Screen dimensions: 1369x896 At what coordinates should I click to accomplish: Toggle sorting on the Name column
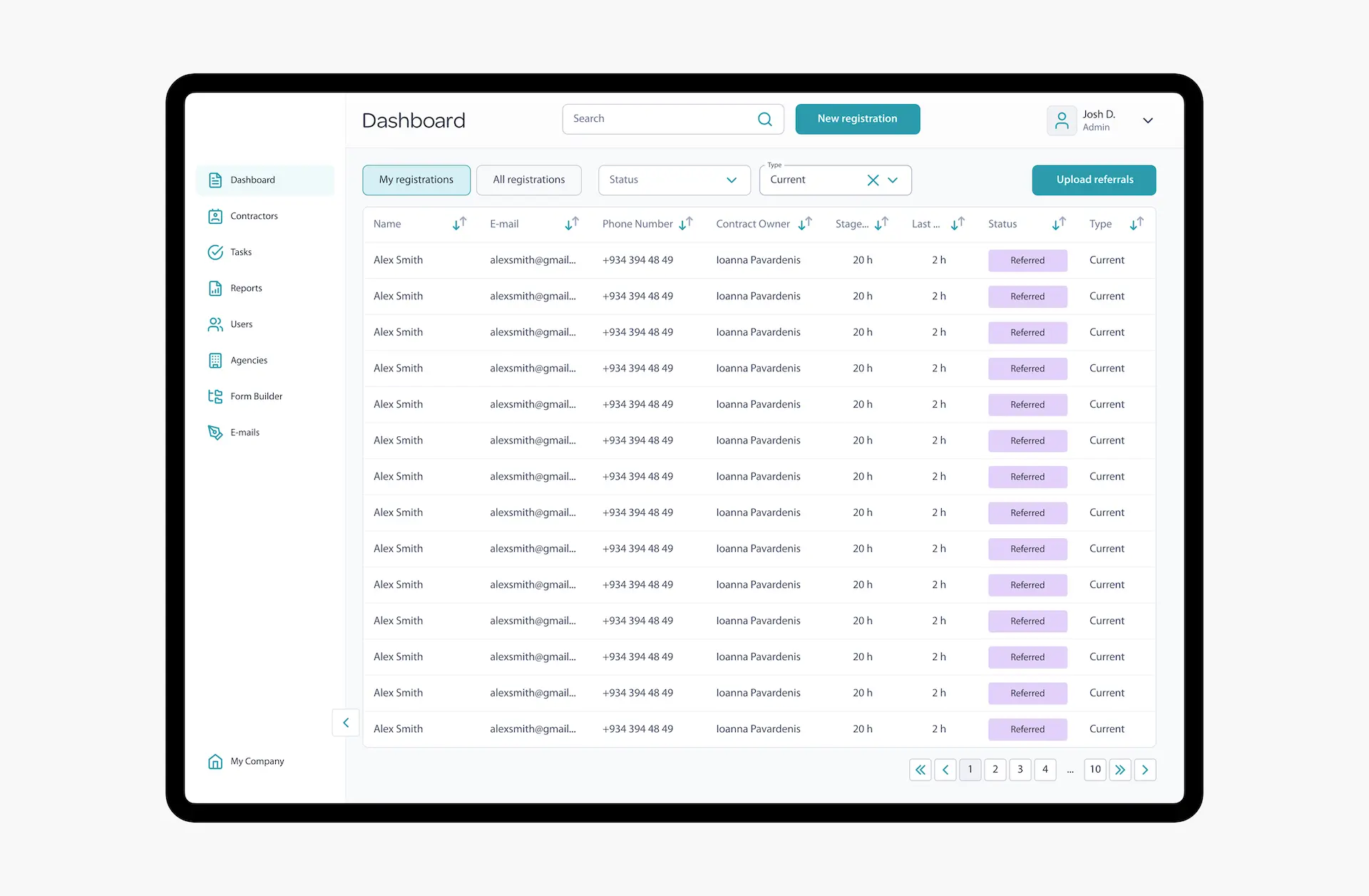click(x=459, y=223)
